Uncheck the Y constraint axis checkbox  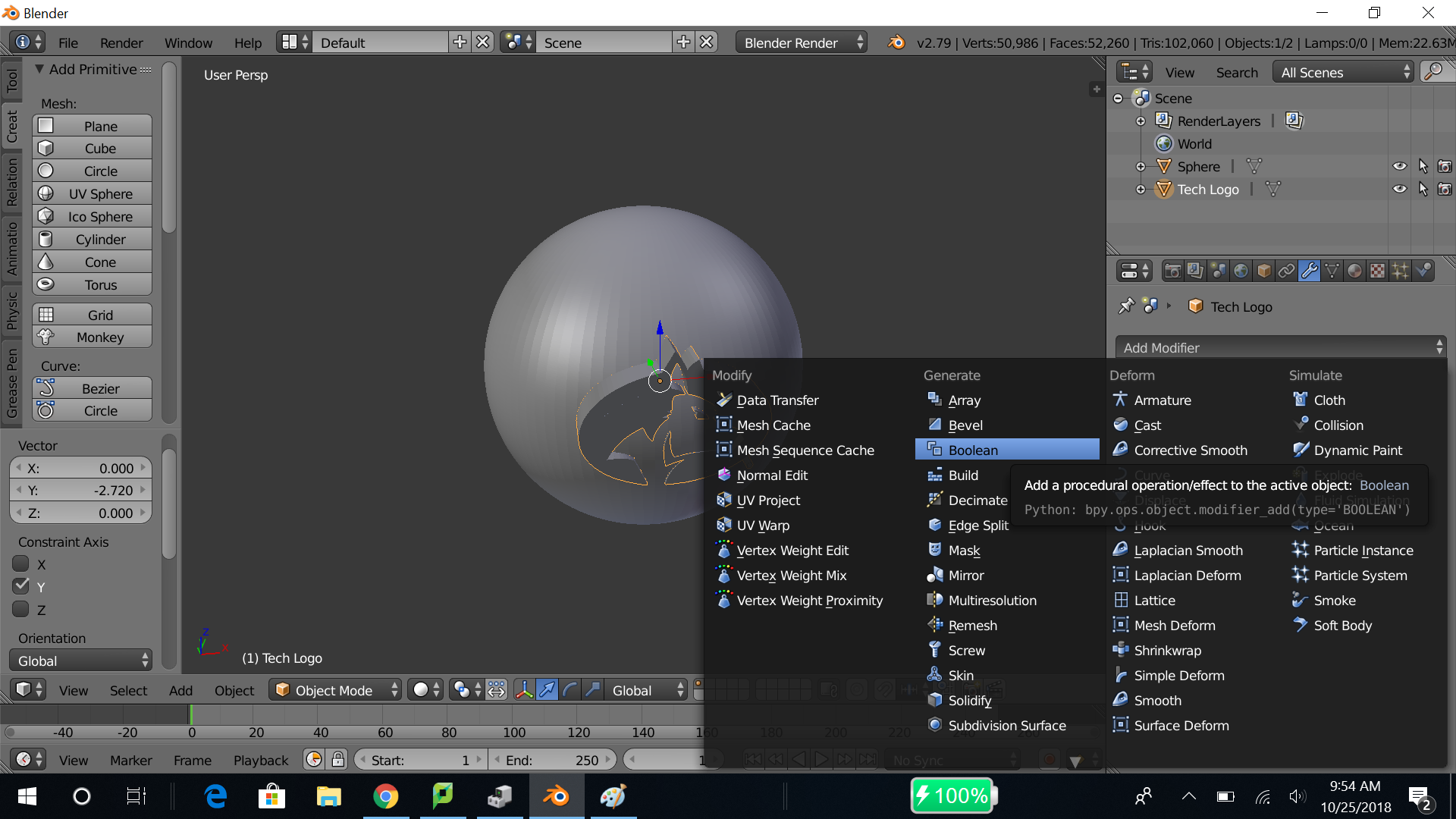21,587
